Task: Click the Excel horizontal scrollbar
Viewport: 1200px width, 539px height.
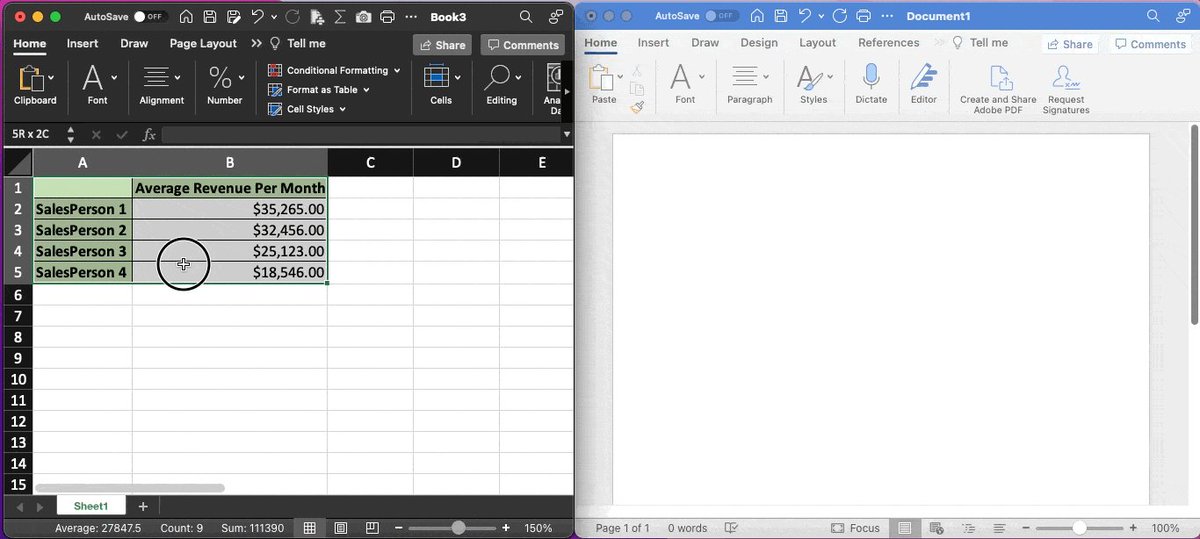Action: coord(130,488)
